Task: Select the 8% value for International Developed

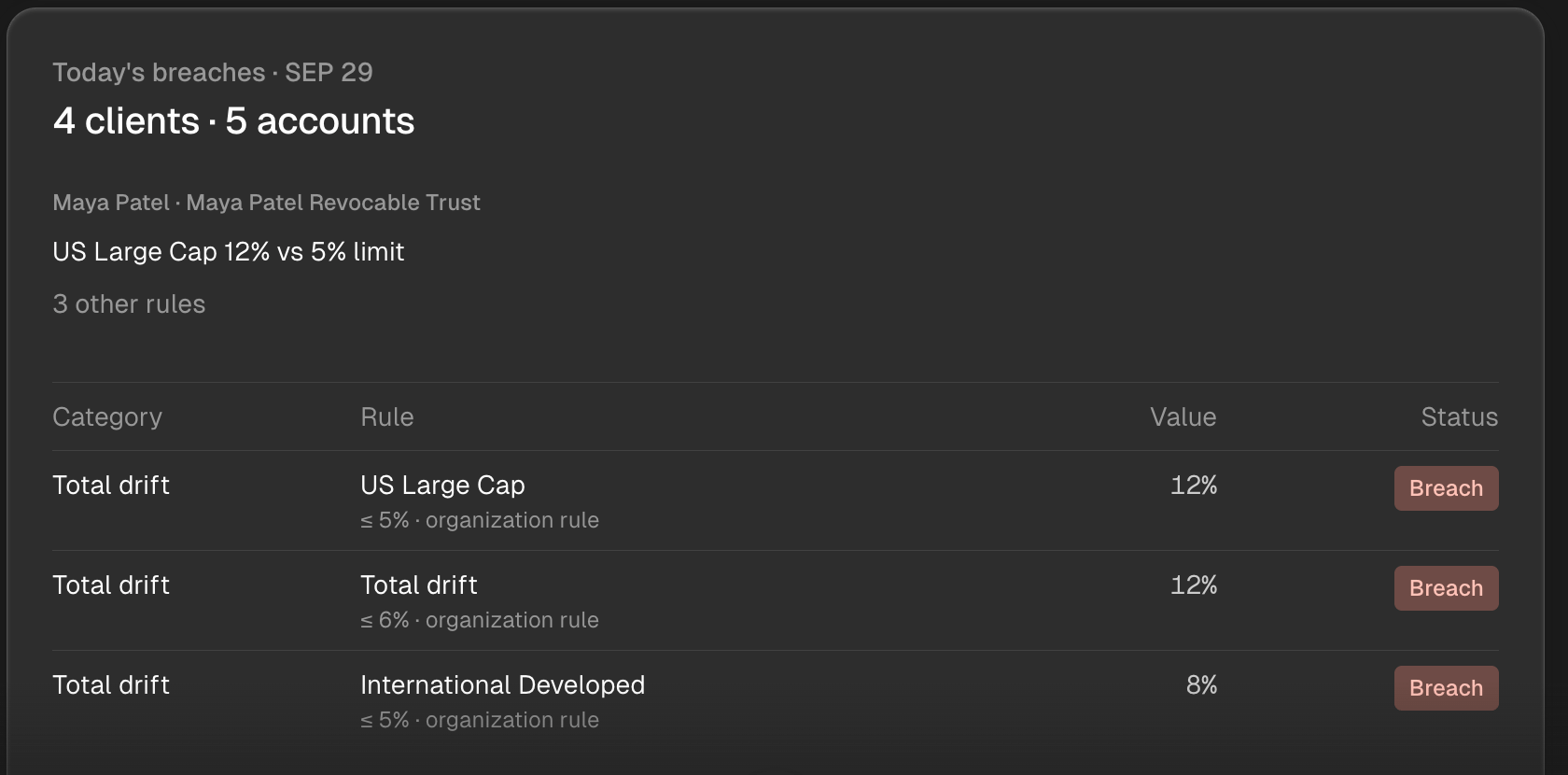Action: point(1201,685)
